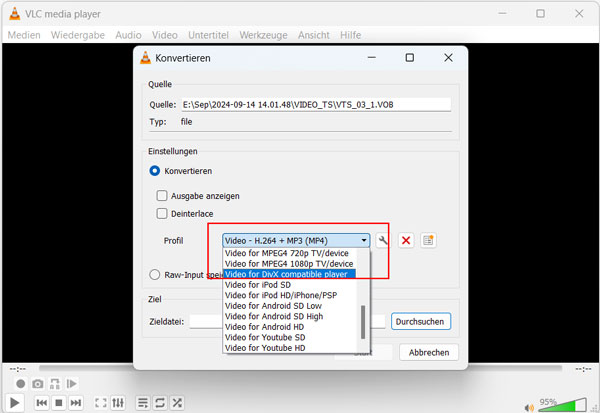Screen dimensions: 600x413
Task: Show the playlist icon
Action: (143, 403)
